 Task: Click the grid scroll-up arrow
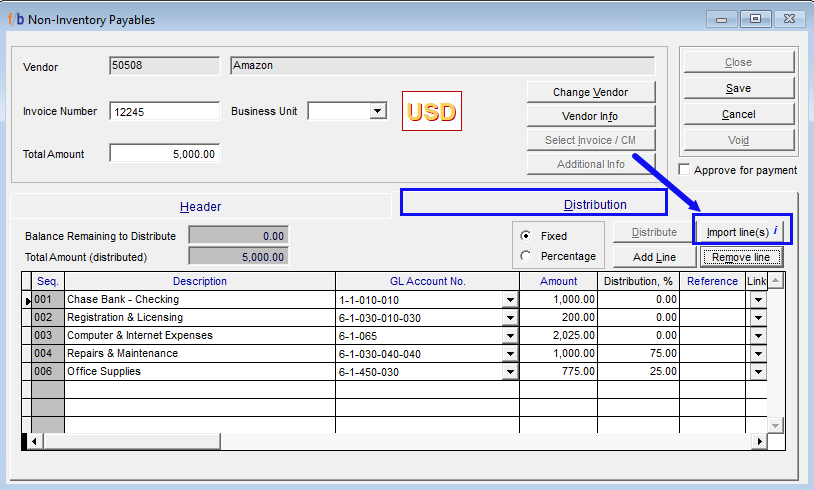tap(775, 281)
